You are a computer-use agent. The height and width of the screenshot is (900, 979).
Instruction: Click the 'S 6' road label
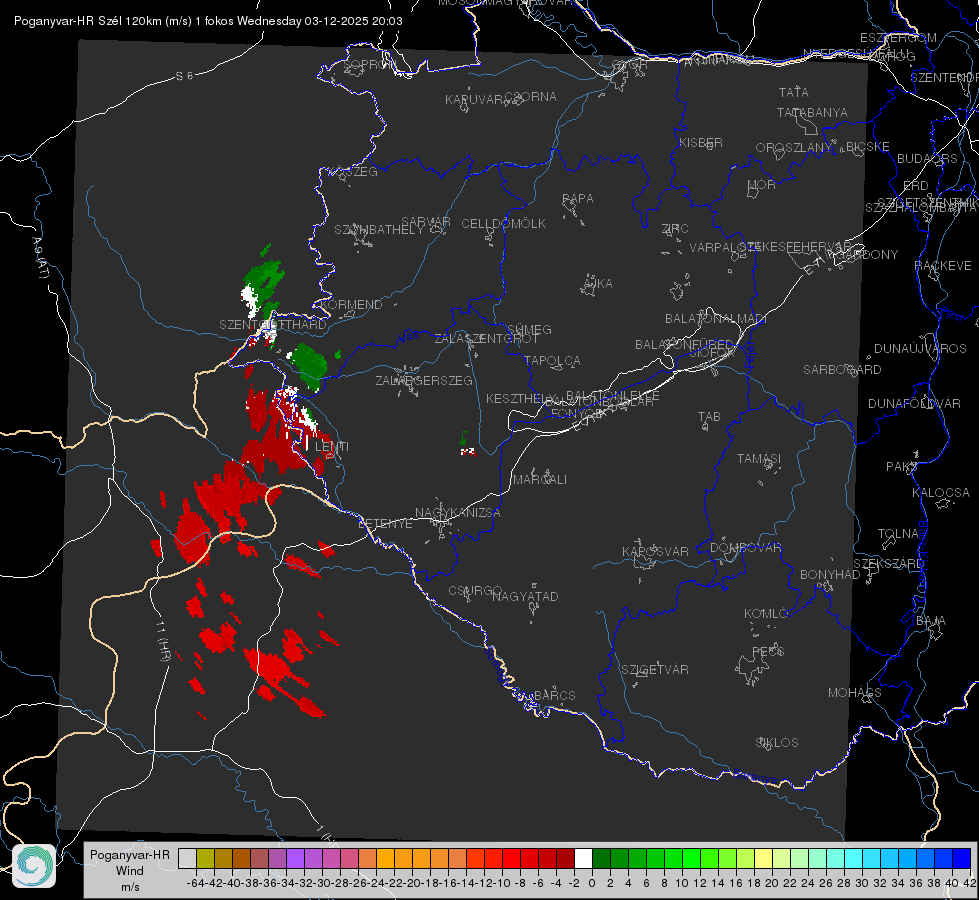[184, 76]
